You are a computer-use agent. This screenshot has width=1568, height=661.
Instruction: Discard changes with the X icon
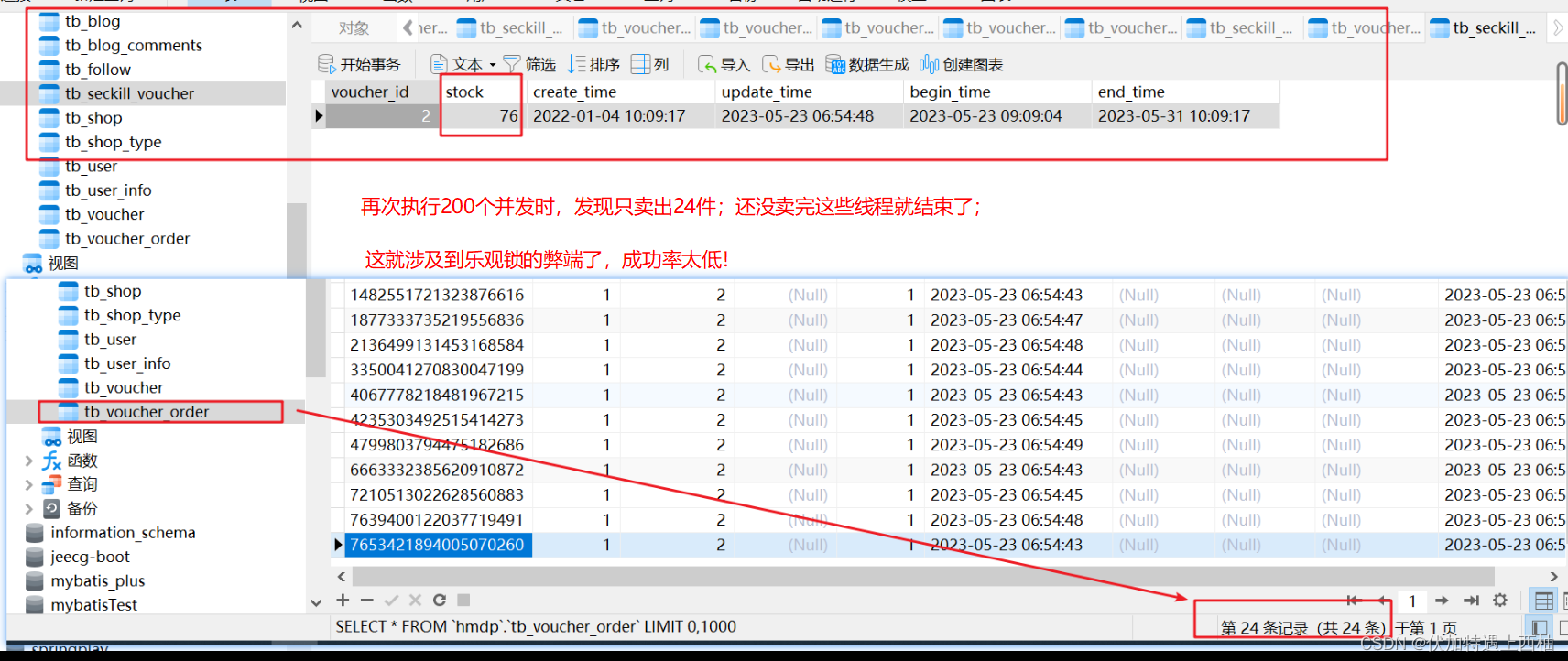[x=415, y=601]
